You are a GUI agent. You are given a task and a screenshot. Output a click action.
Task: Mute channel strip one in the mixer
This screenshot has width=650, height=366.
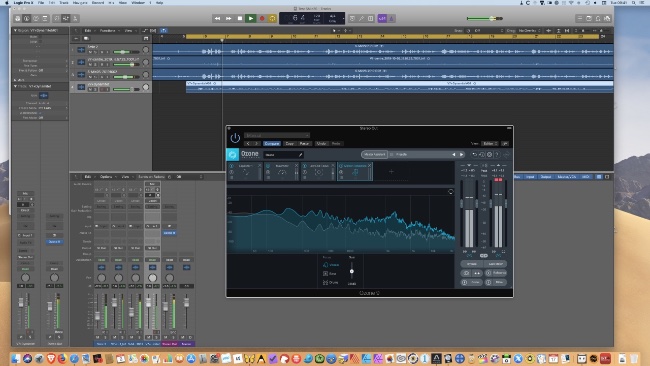click(98, 337)
